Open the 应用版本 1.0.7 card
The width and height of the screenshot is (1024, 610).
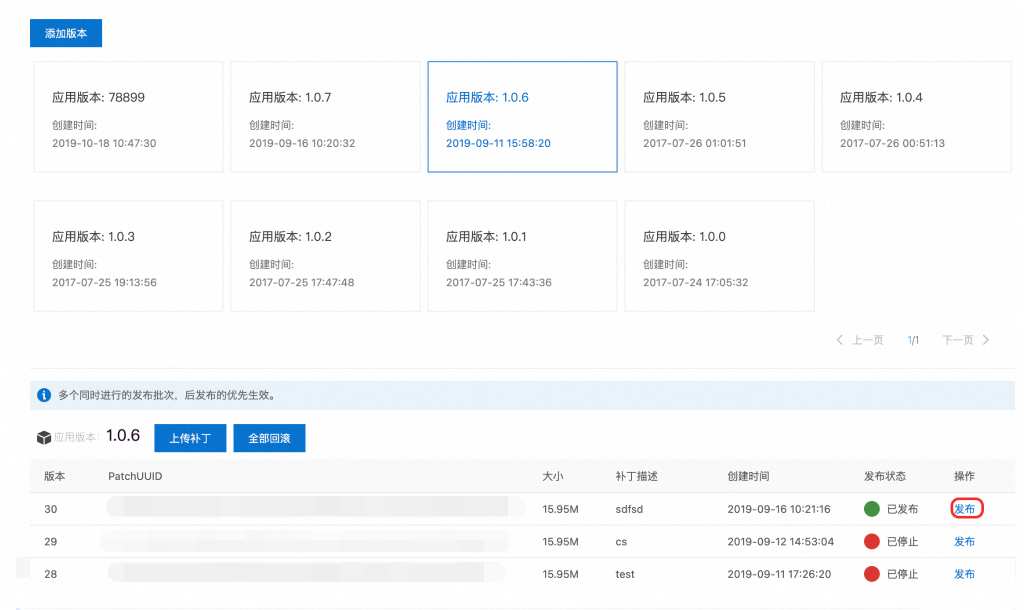tap(325, 117)
